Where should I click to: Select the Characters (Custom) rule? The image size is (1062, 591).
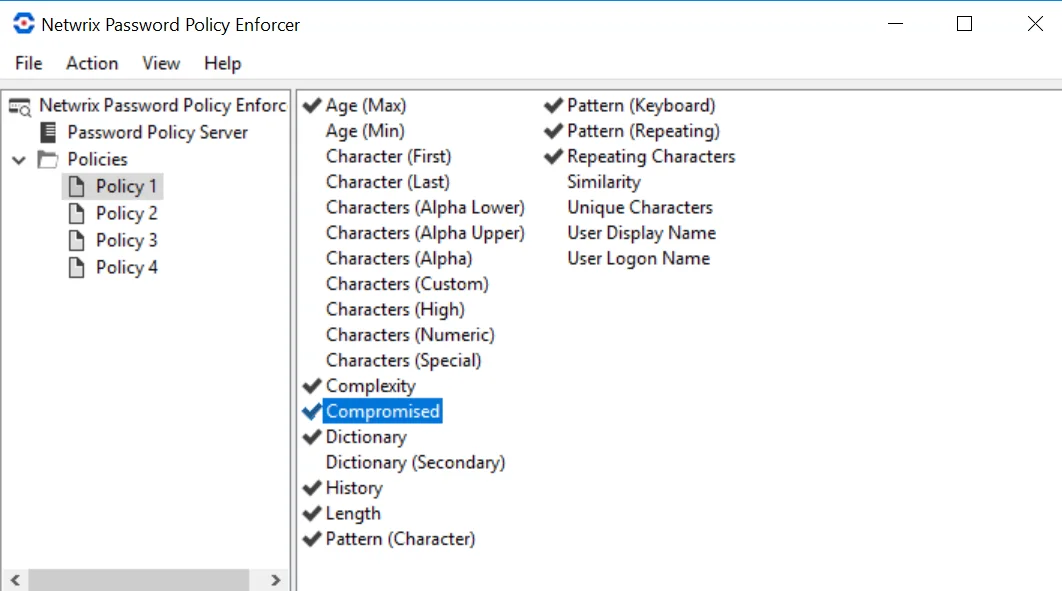click(407, 284)
